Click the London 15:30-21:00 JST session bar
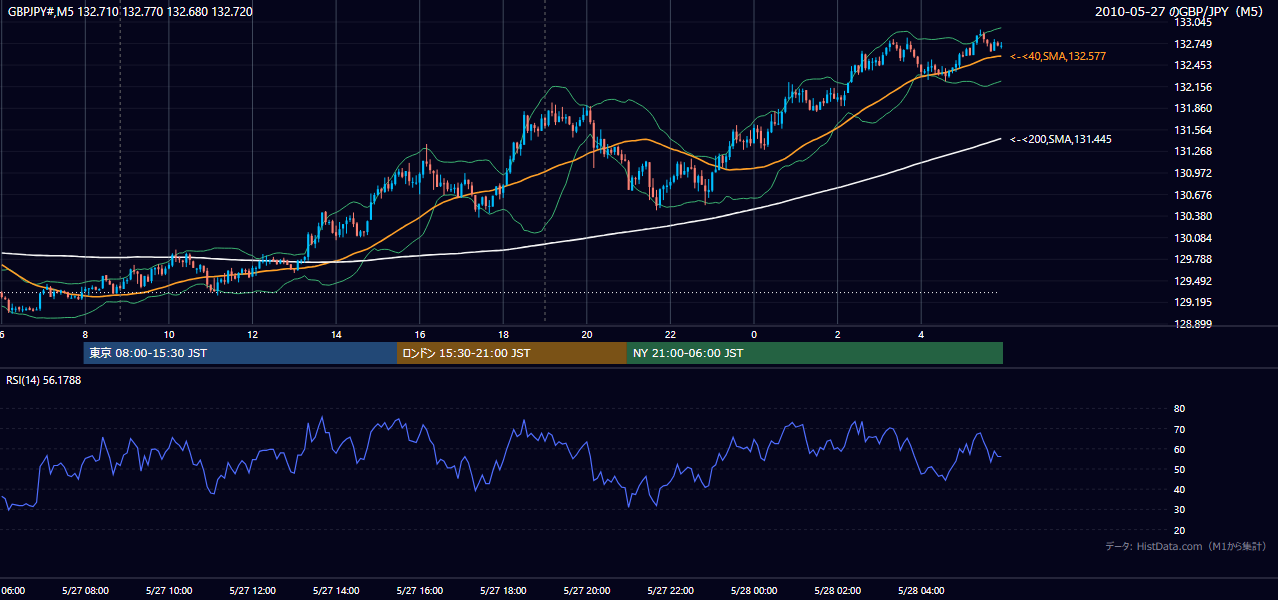The image size is (1278, 600). (512, 353)
